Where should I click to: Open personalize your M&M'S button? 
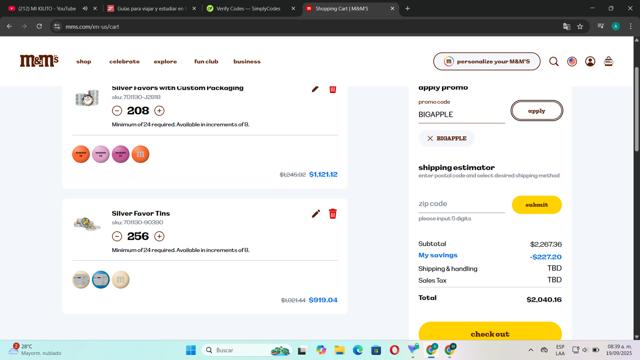(487, 61)
